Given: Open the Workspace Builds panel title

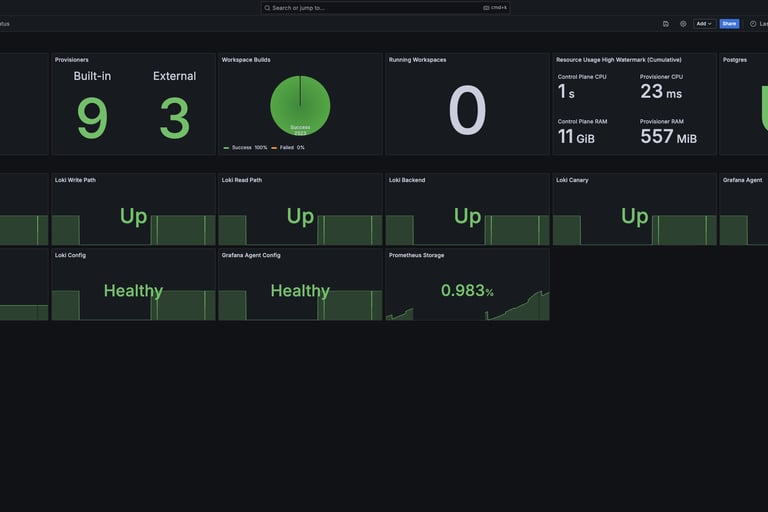Looking at the screenshot, I should [246, 60].
